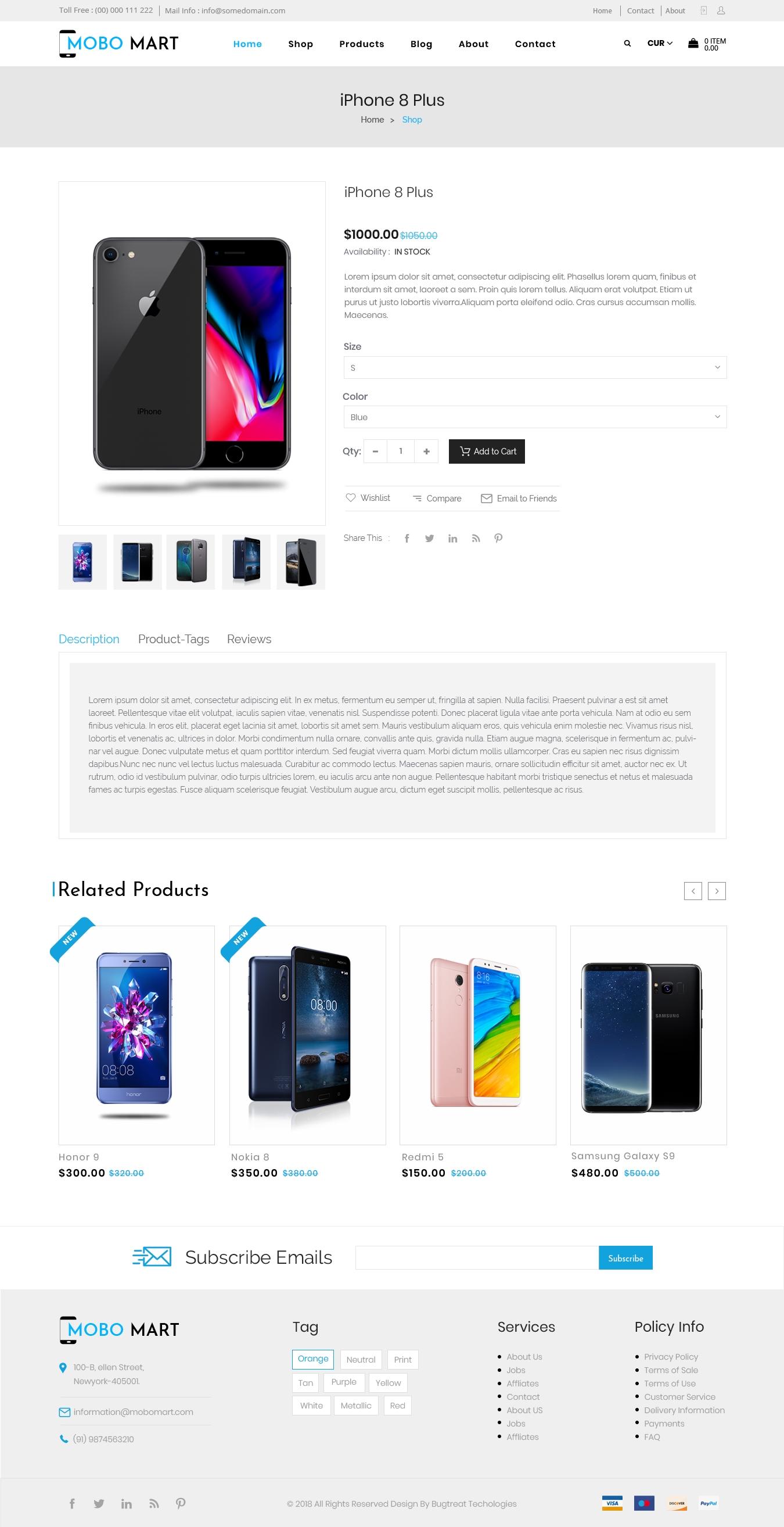
Task: Add product to Wishlist heart icon
Action: (x=350, y=497)
